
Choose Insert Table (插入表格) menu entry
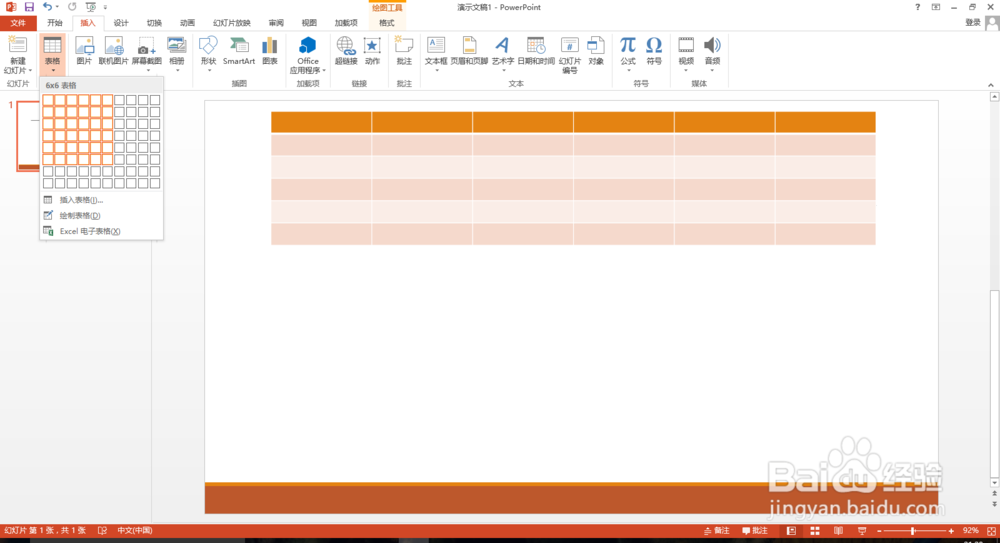pos(101,200)
